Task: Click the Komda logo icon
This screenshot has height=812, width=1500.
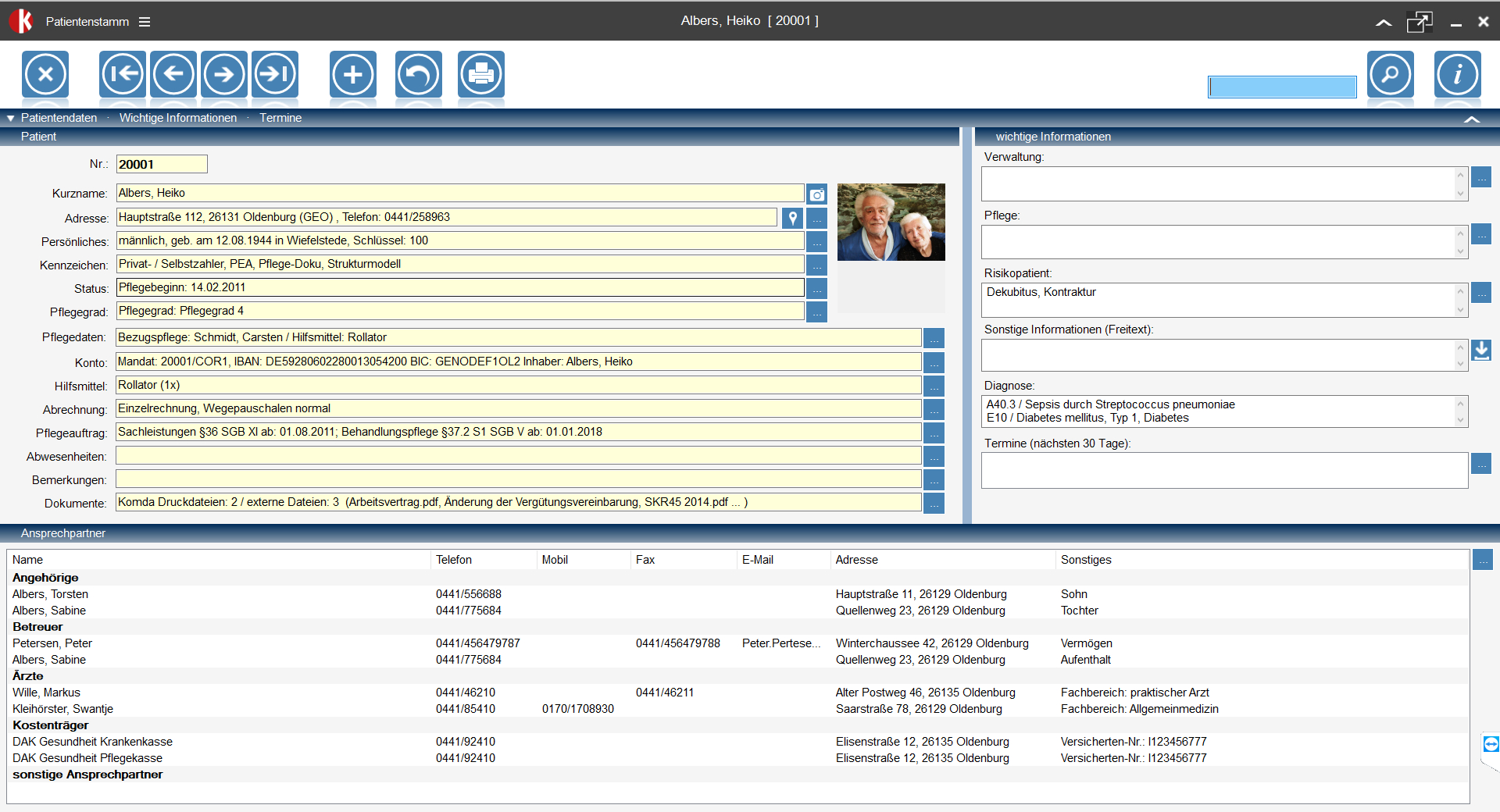Action: (x=21, y=21)
